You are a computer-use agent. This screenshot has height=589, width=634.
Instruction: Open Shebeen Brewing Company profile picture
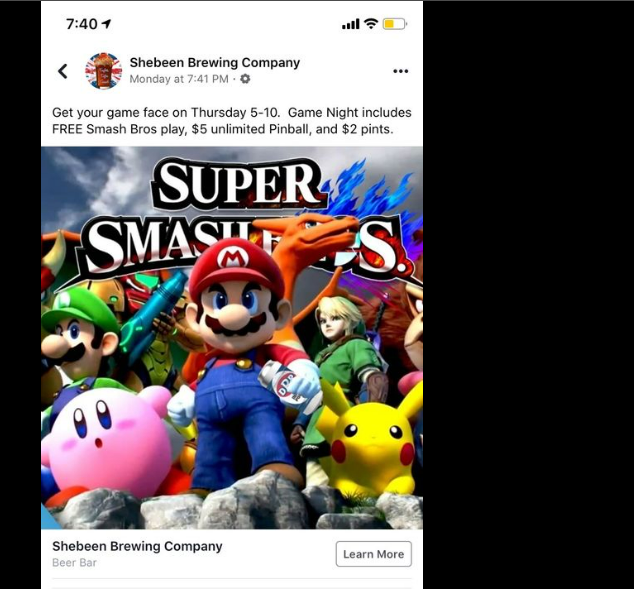click(104, 71)
